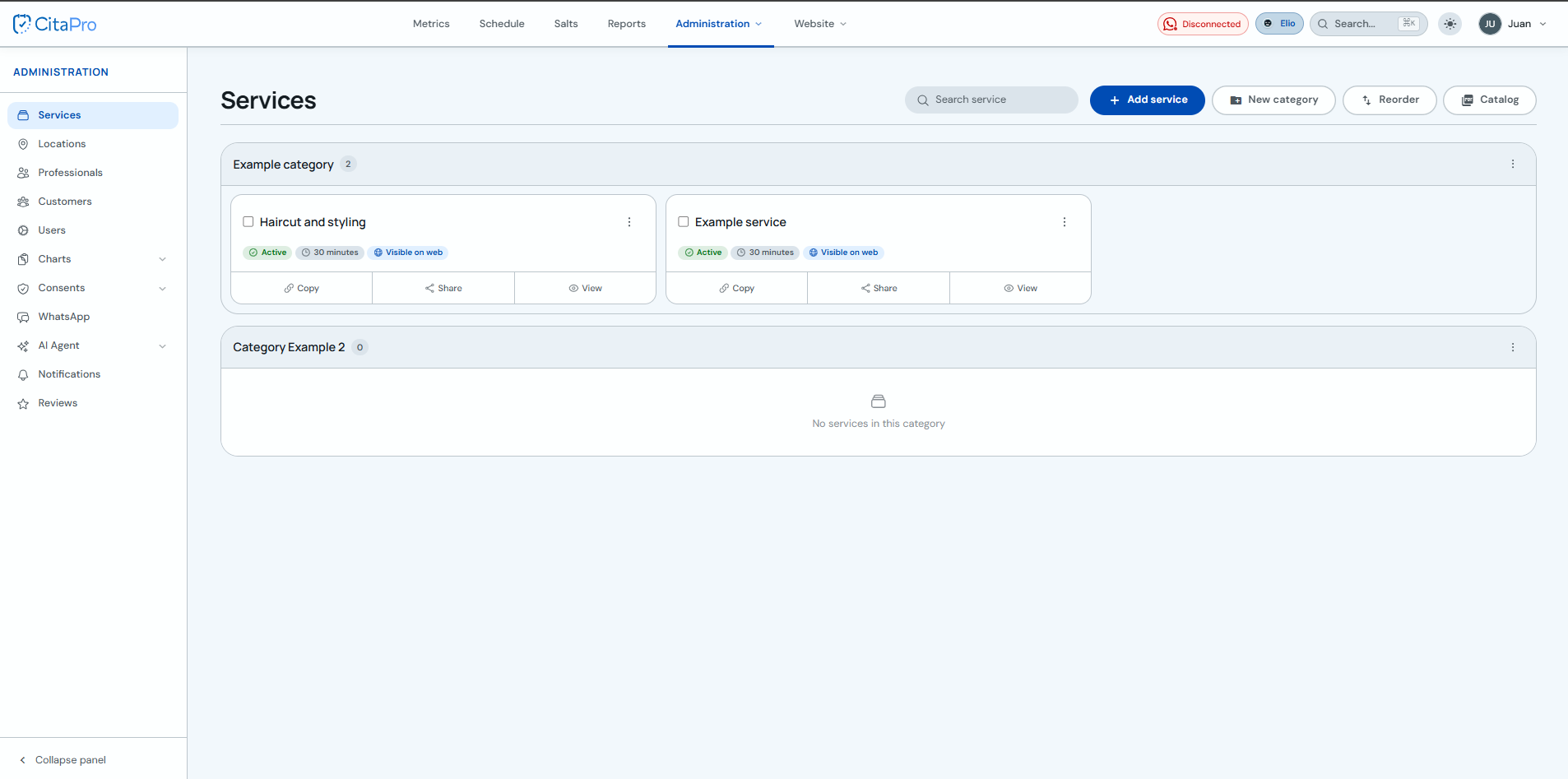Open Haircut and styling options menu
Screen dimensions: 1568x779
tap(629, 222)
